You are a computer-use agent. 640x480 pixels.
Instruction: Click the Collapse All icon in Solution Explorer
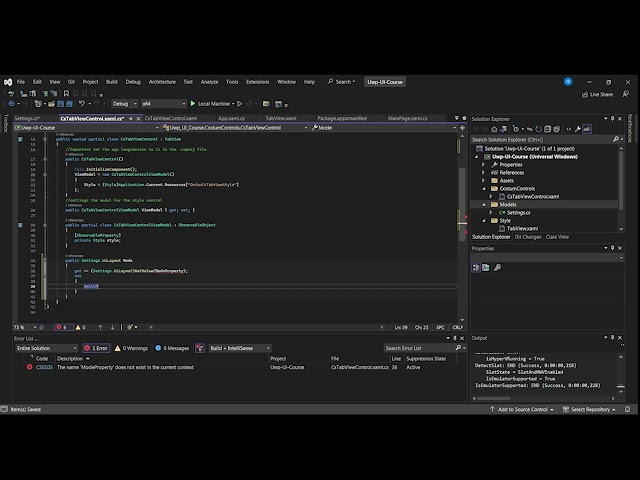click(547, 129)
